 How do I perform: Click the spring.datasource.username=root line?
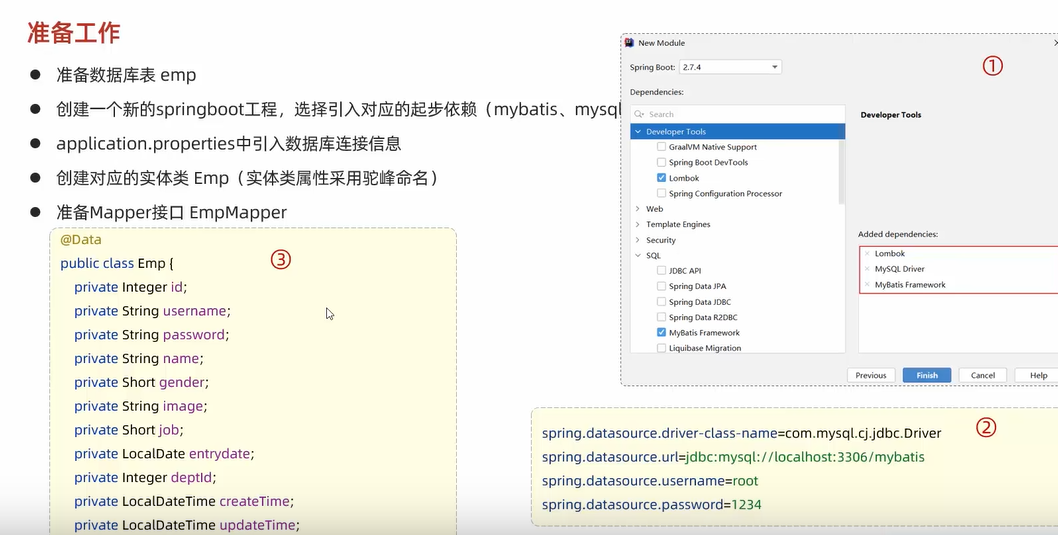click(650, 481)
